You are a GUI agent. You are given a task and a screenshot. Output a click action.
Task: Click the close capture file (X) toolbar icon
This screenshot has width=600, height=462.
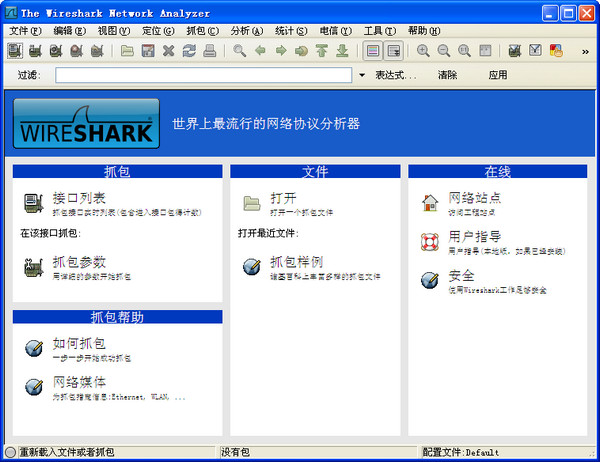(168, 51)
